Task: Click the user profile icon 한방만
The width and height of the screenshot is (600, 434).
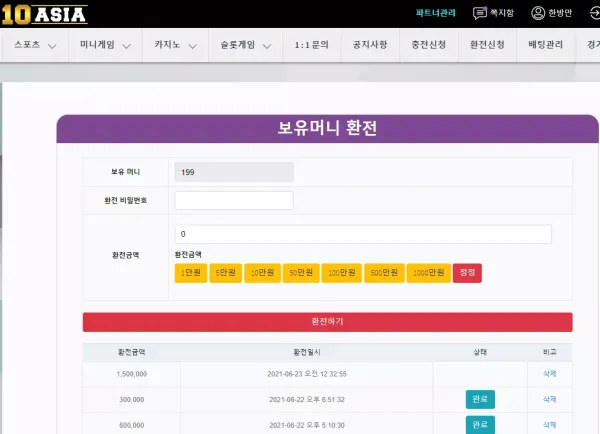Action: tap(538, 13)
